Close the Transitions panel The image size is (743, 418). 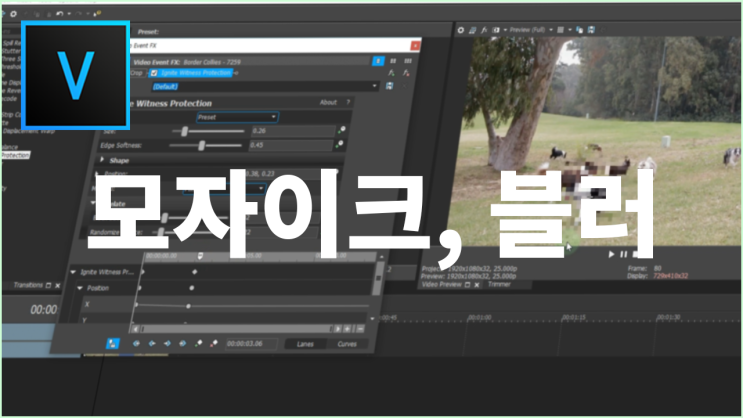pos(57,285)
